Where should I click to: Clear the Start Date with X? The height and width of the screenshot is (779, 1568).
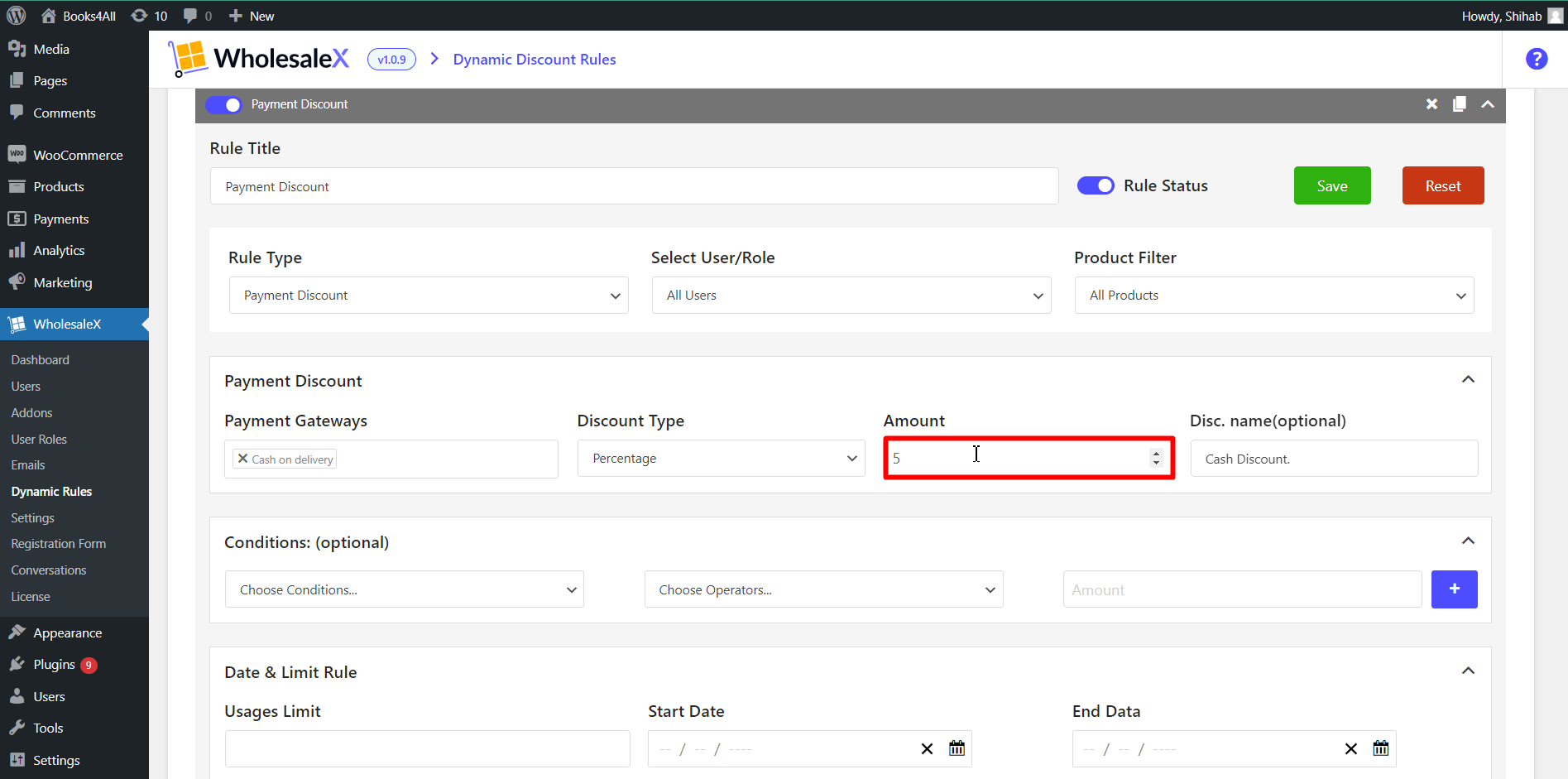pyautogui.click(x=927, y=748)
